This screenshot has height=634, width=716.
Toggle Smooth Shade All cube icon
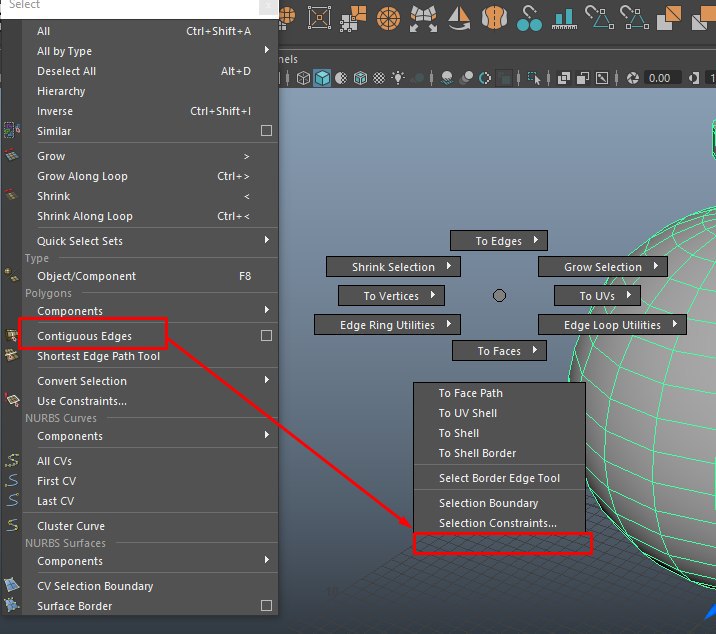[x=322, y=78]
